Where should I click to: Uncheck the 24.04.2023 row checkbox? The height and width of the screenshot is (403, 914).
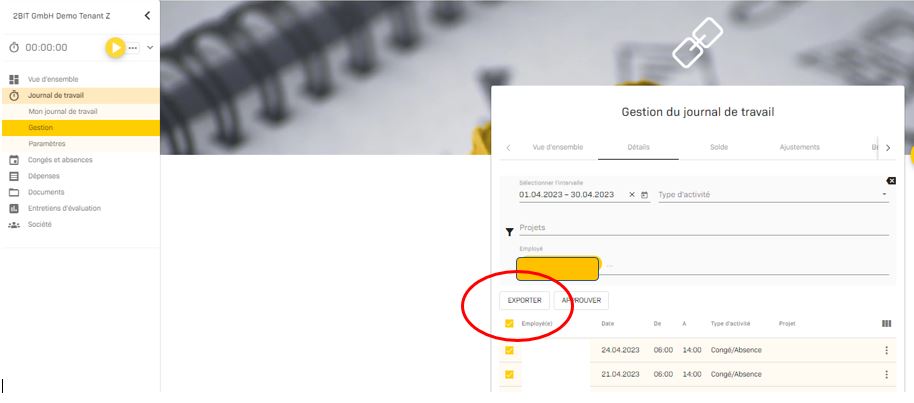[x=509, y=350]
